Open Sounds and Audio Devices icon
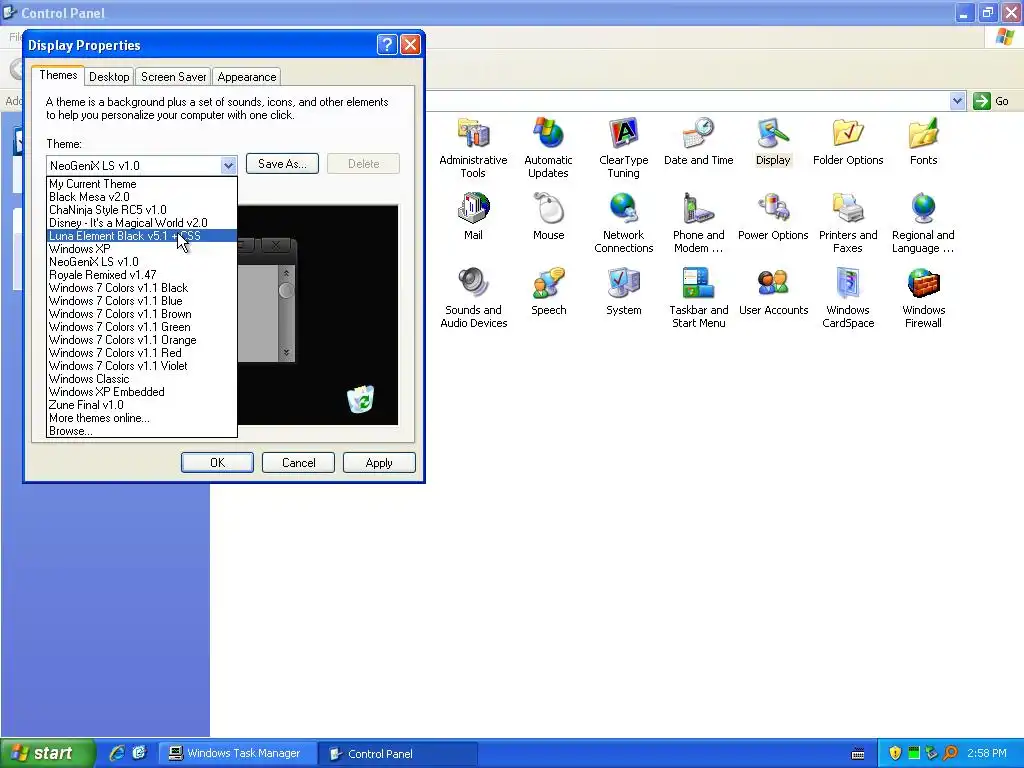This screenshot has height=768, width=1024. [x=473, y=283]
